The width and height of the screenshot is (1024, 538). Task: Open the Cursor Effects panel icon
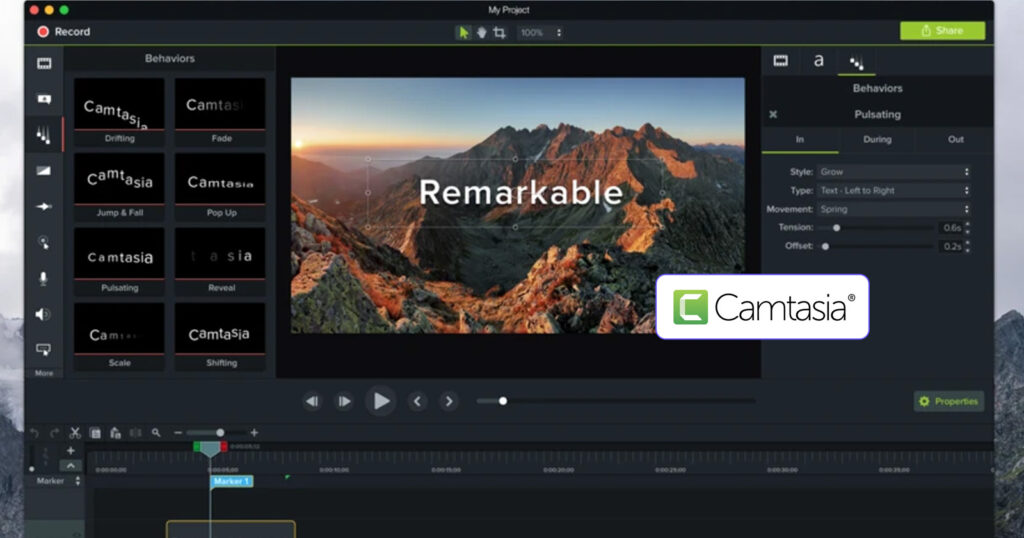43,242
